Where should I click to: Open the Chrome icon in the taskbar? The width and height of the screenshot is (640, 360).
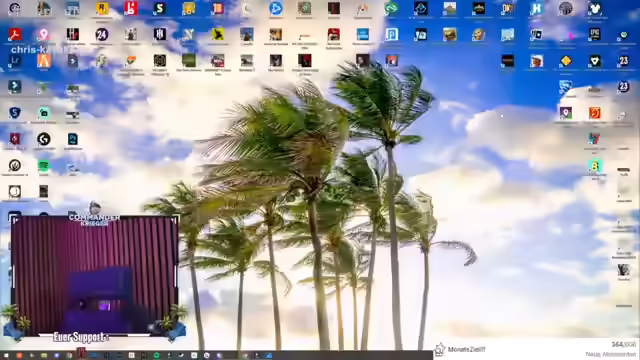coord(69,356)
